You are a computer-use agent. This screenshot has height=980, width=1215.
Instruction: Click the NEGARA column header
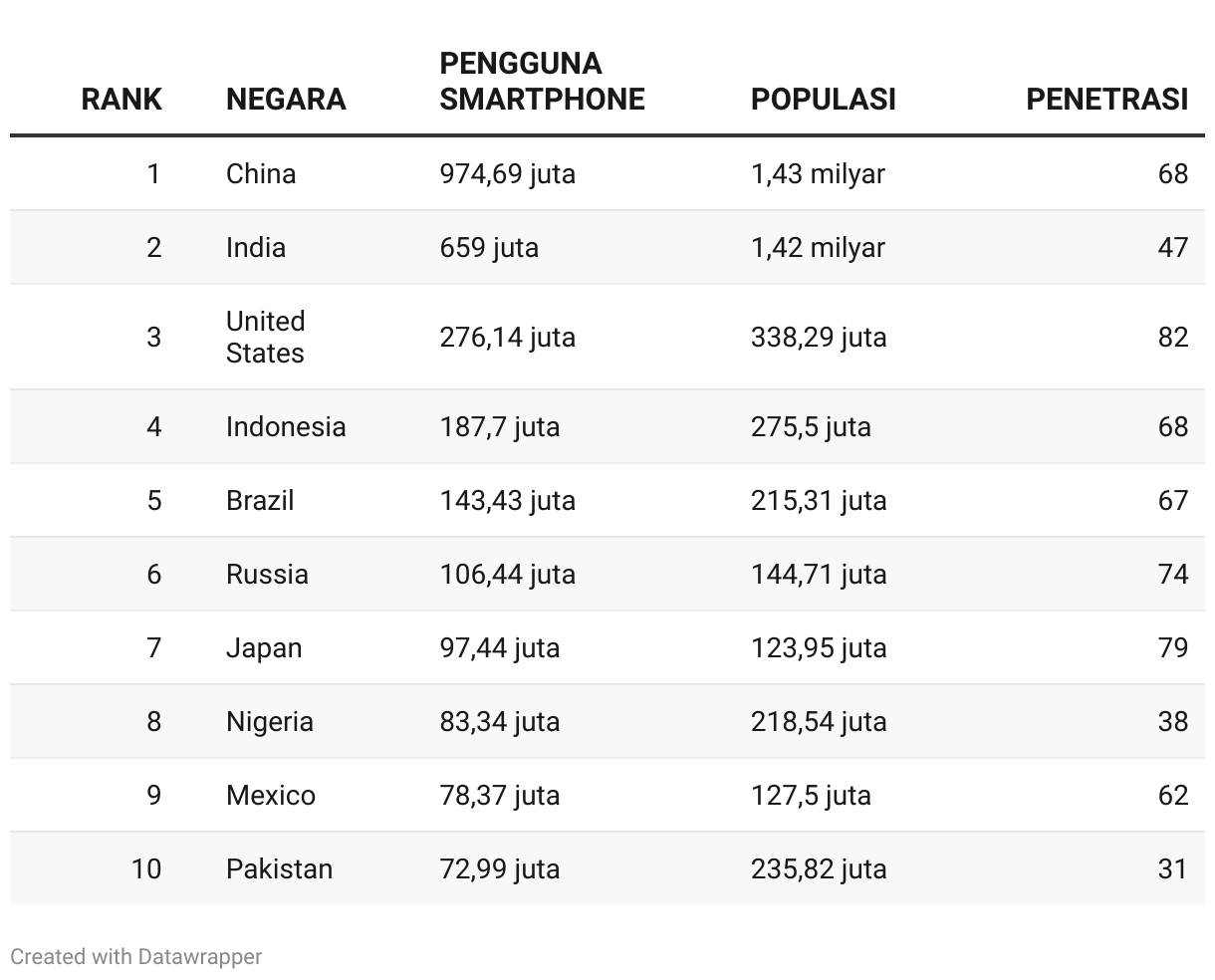[286, 99]
